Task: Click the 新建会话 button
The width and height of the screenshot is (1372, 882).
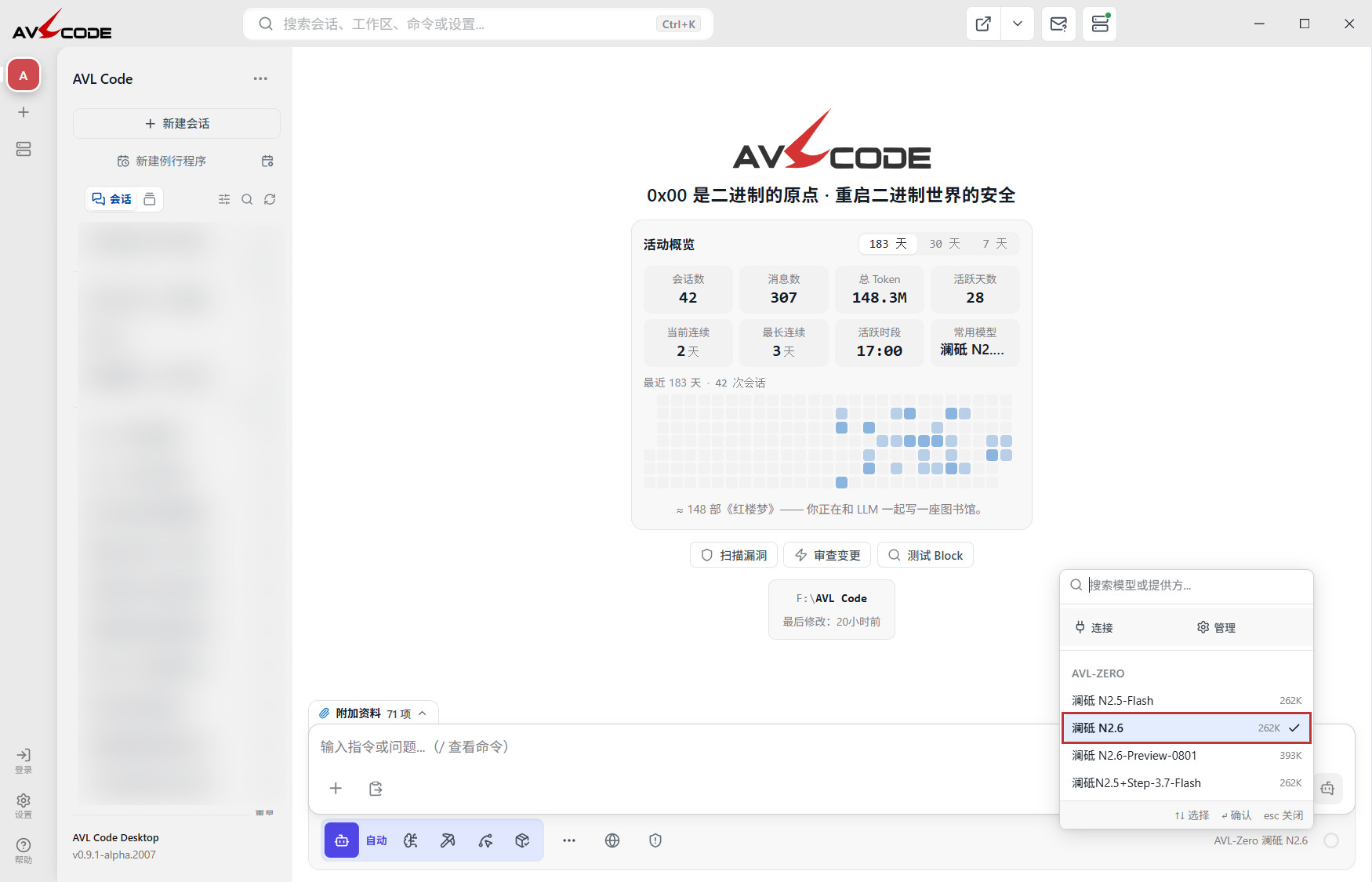Action: (x=176, y=123)
